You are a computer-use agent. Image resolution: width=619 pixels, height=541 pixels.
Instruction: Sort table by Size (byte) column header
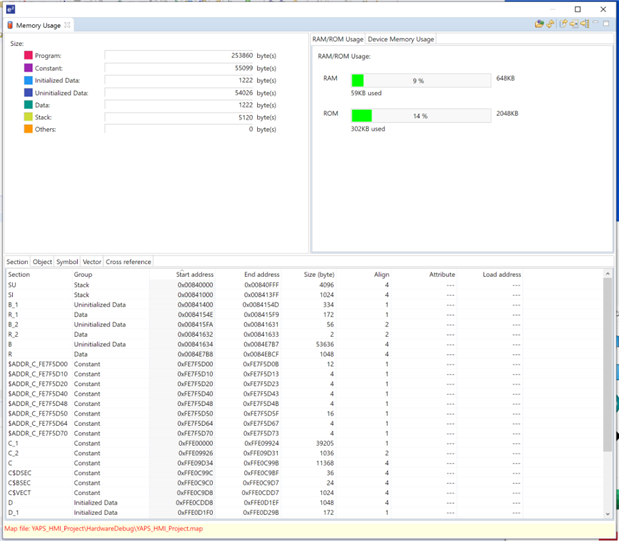coord(319,274)
